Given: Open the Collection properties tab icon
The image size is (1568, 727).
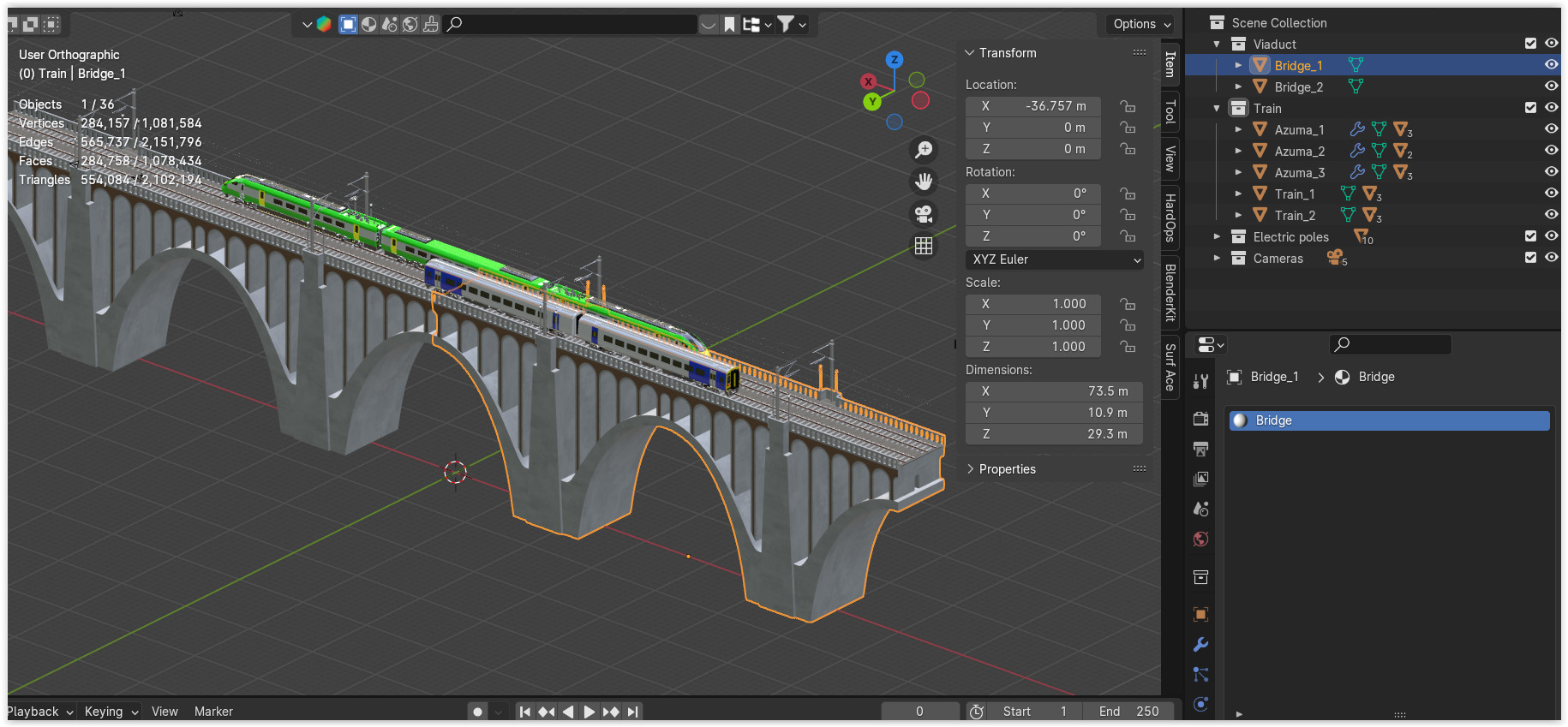Looking at the screenshot, I should coord(1200,577).
